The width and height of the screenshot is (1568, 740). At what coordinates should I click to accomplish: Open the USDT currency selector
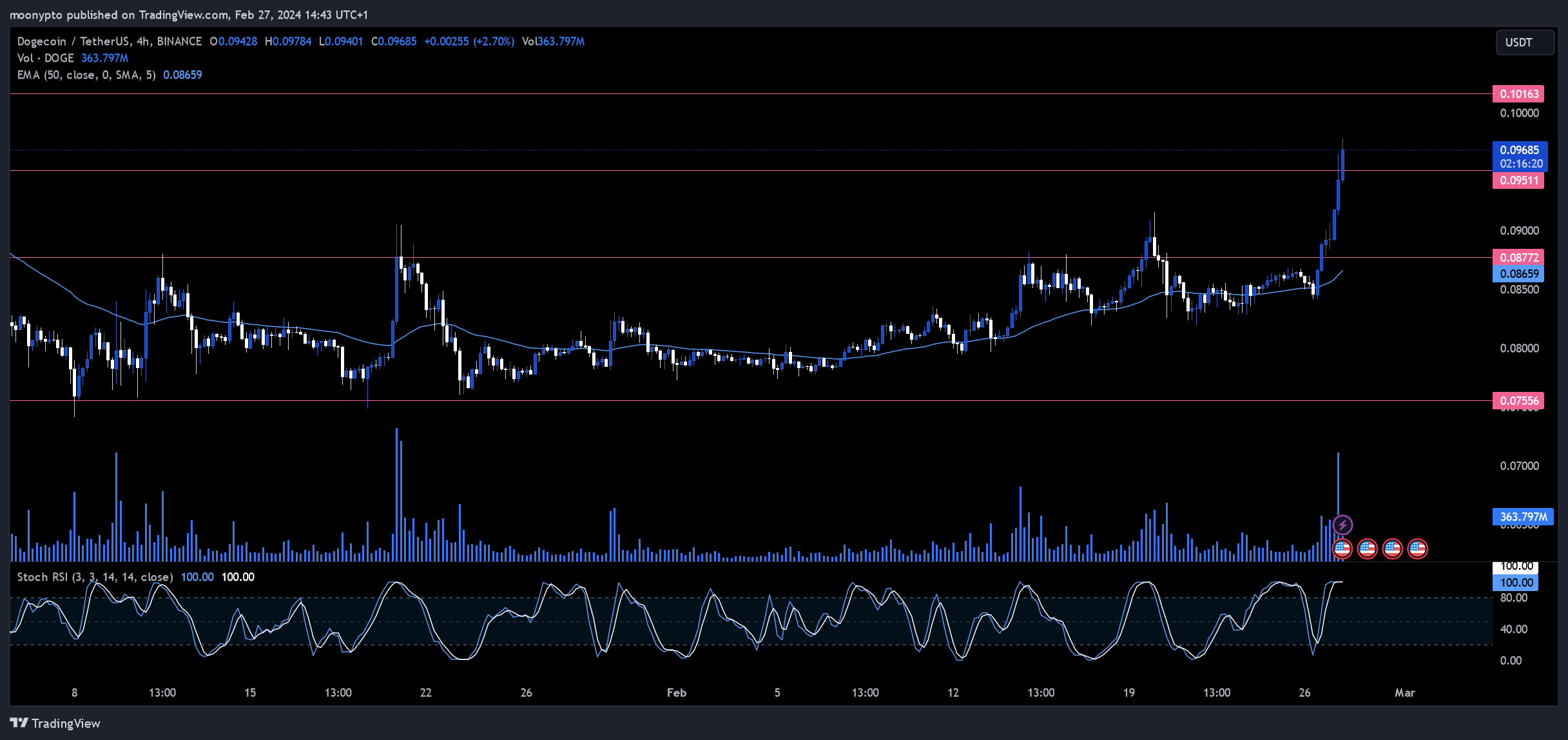coord(1525,43)
